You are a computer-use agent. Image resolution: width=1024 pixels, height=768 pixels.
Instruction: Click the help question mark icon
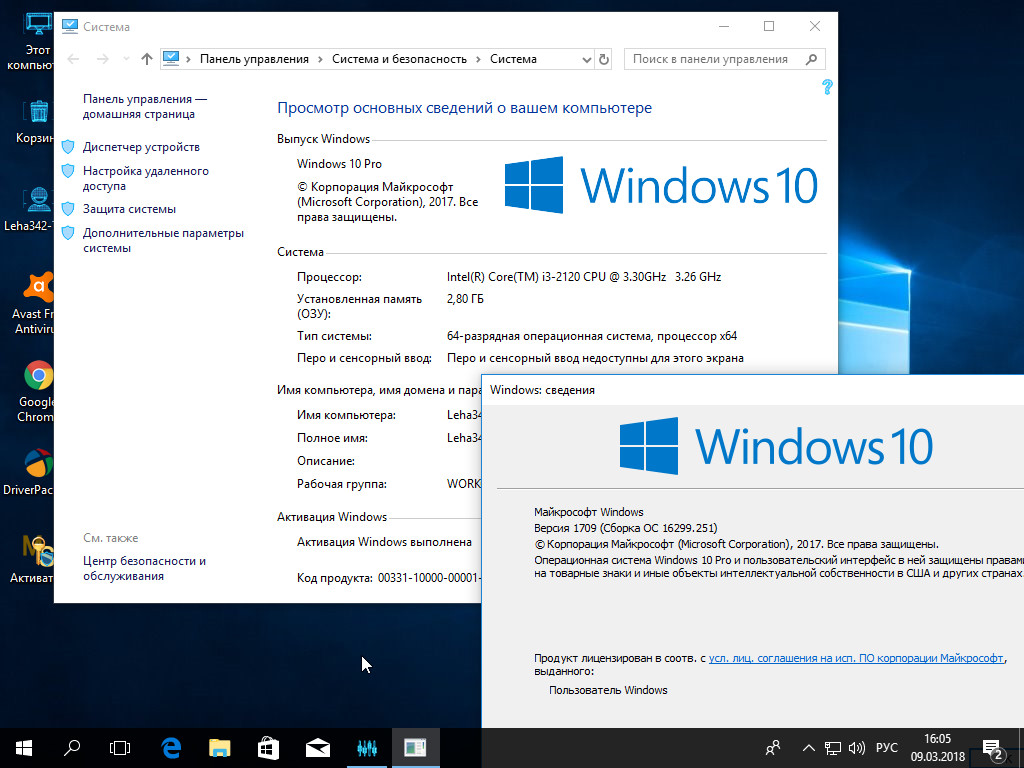826,88
